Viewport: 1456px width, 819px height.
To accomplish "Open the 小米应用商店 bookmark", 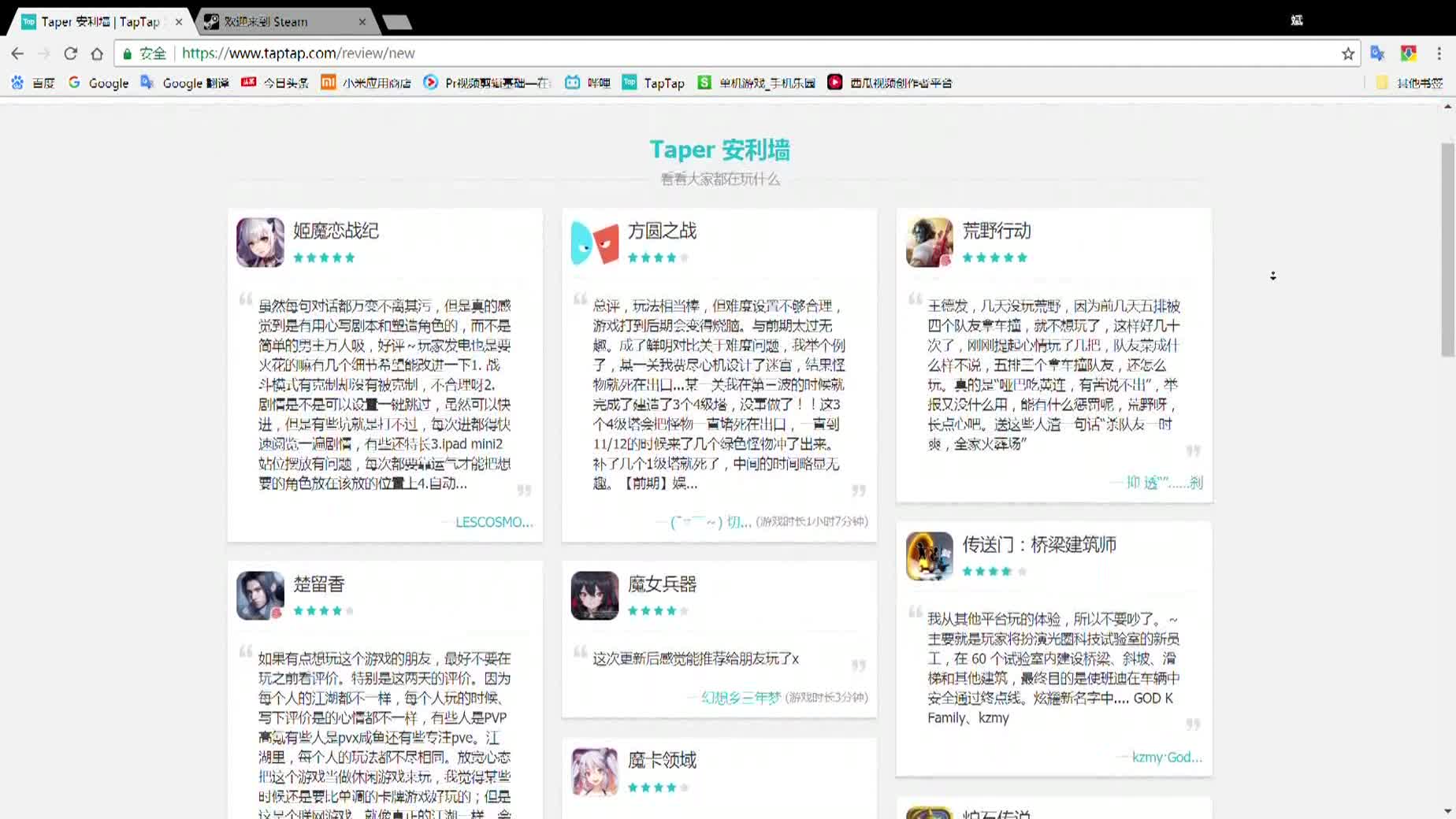I will point(366,83).
